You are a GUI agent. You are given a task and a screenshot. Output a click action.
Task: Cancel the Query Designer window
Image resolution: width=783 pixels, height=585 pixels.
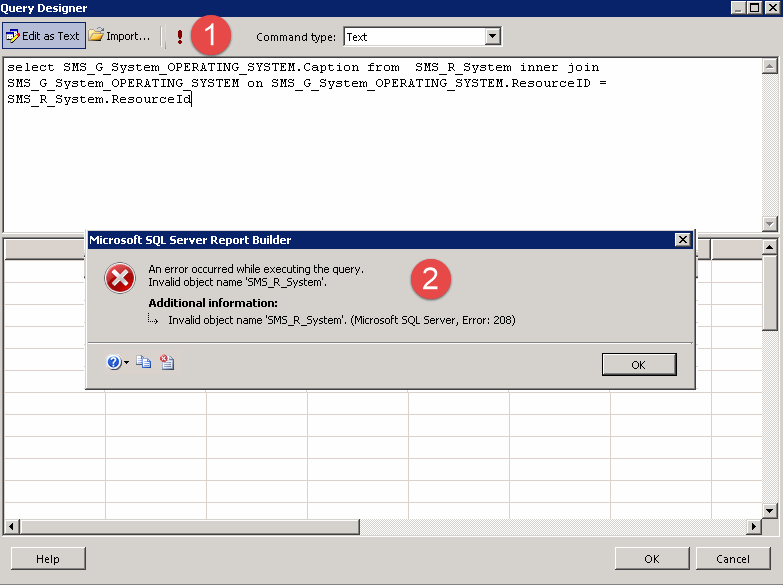click(733, 559)
